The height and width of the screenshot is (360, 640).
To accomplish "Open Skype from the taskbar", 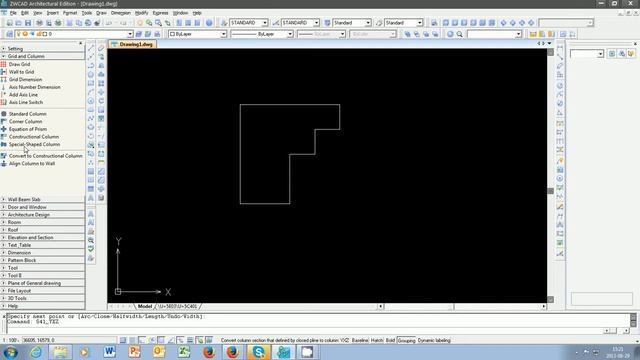I will point(258,352).
